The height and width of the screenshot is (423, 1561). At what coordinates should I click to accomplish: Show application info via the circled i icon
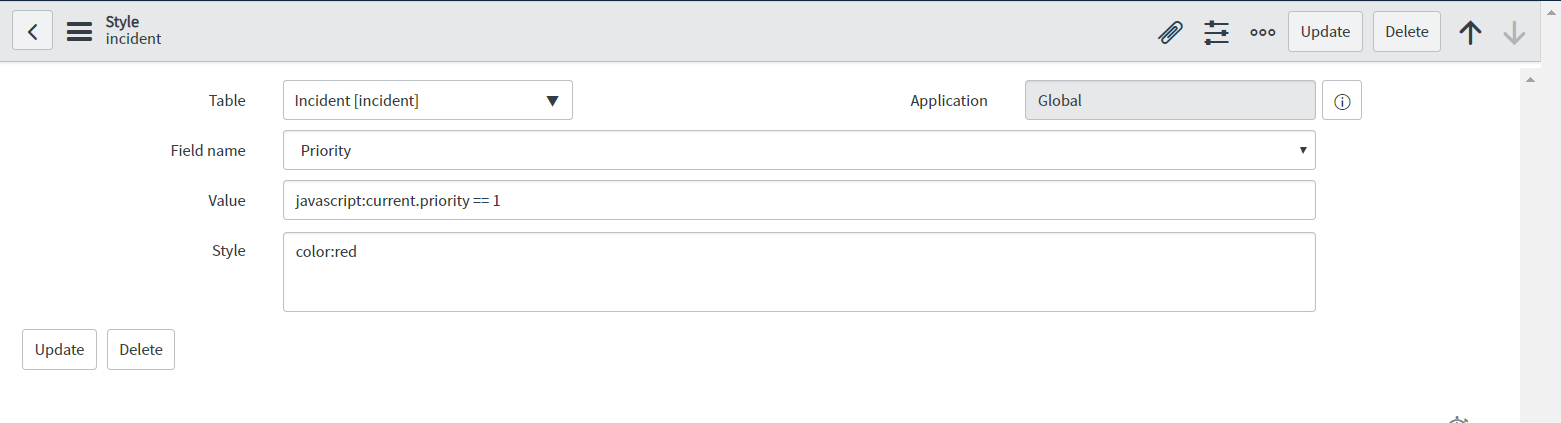tap(1342, 101)
